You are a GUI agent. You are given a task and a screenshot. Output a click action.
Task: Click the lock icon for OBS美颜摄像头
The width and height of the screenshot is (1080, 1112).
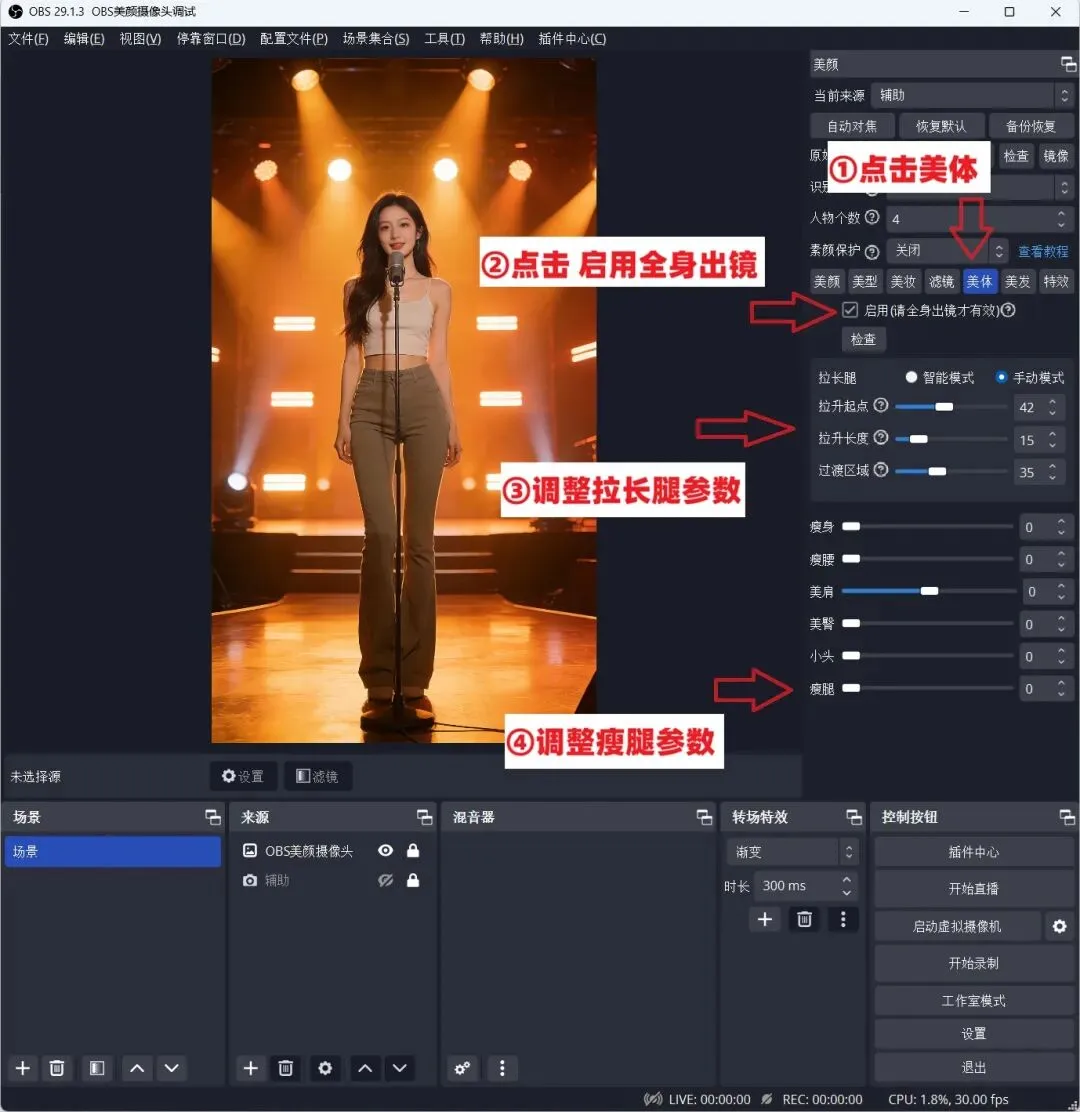coord(413,850)
